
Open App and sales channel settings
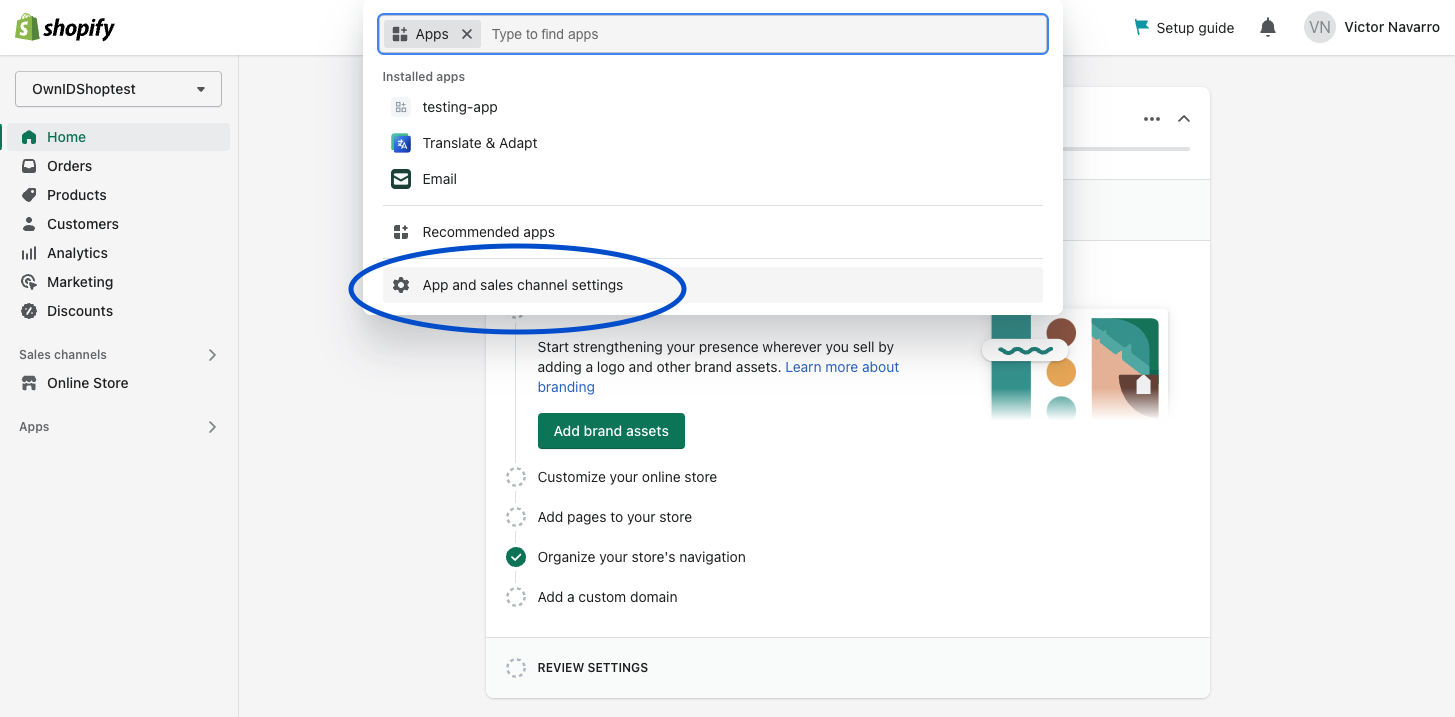(x=522, y=284)
